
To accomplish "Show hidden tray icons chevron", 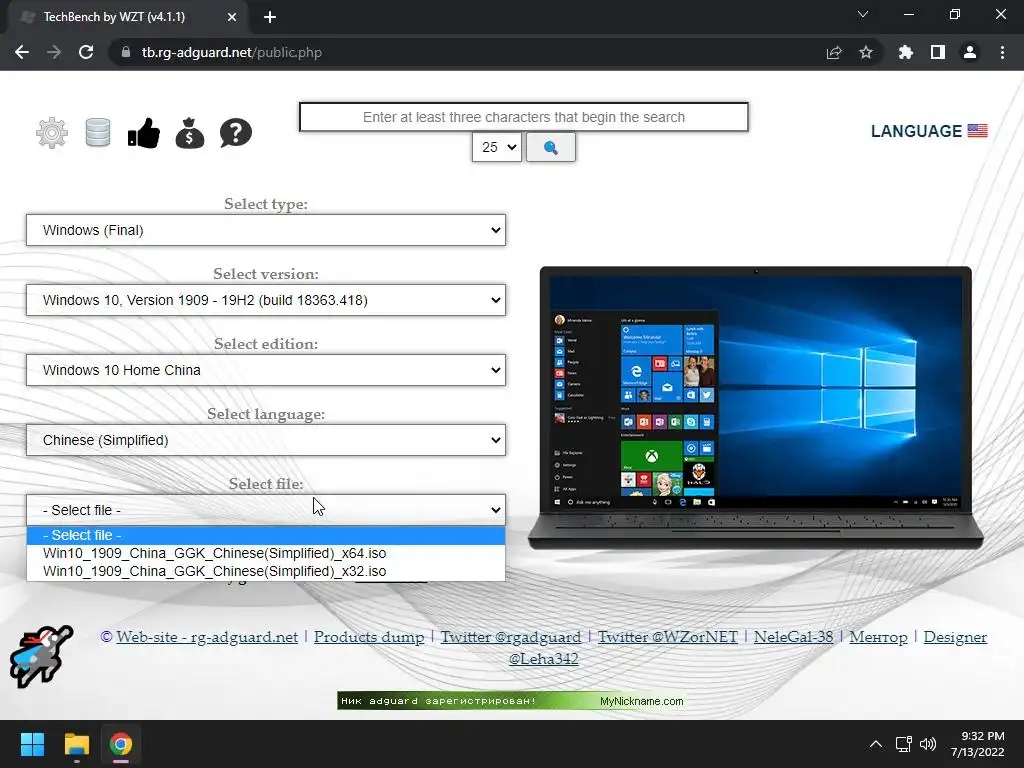I will tap(876, 744).
